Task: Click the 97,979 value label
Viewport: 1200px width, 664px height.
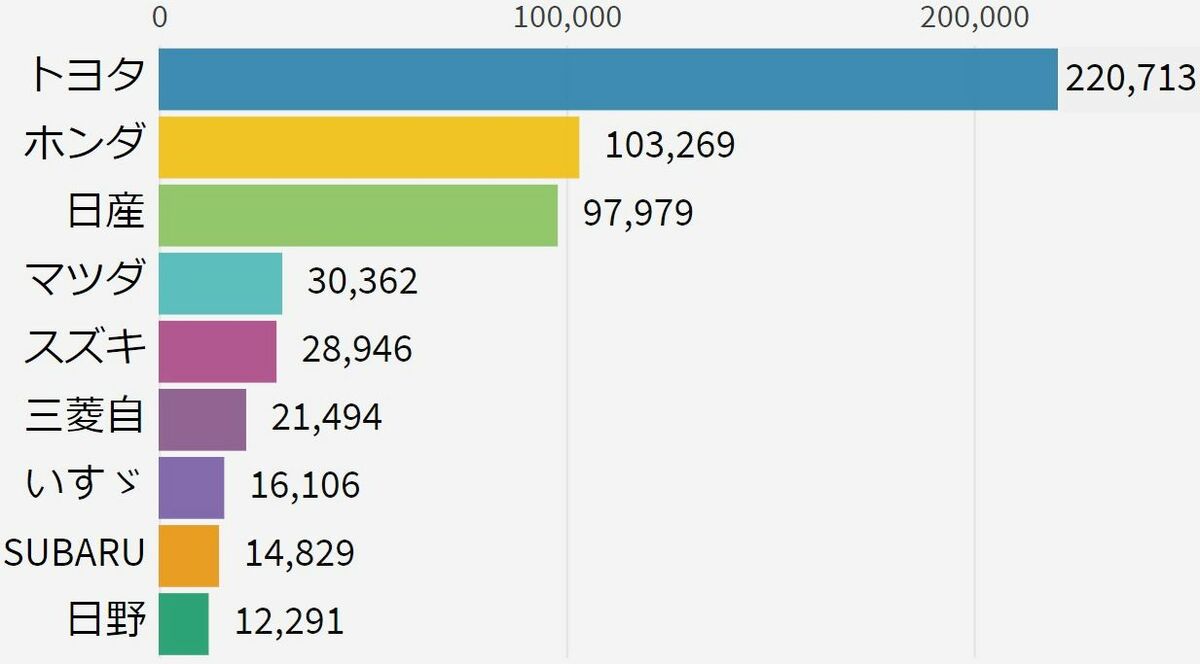Action: click(x=637, y=214)
